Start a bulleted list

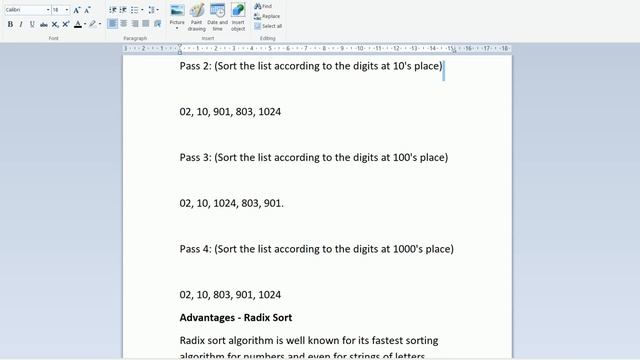(134, 10)
